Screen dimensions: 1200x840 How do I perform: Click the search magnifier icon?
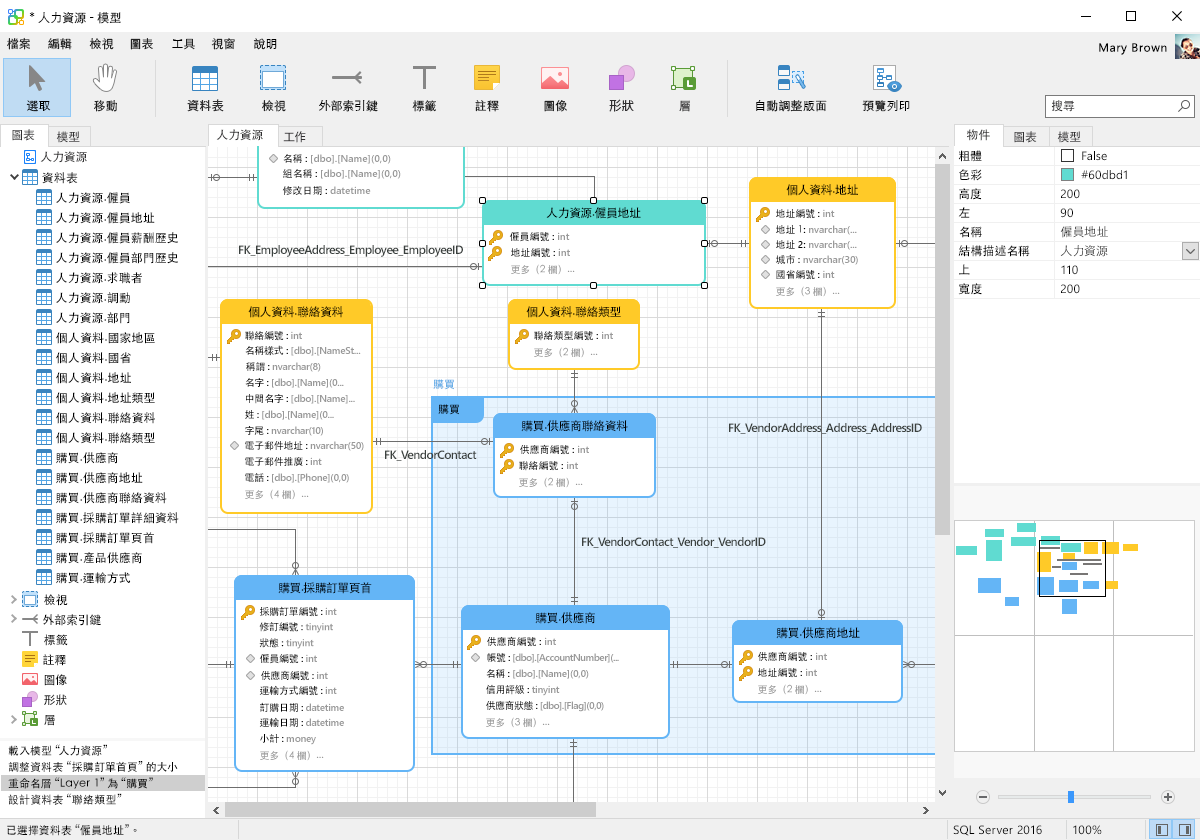click(x=1184, y=105)
